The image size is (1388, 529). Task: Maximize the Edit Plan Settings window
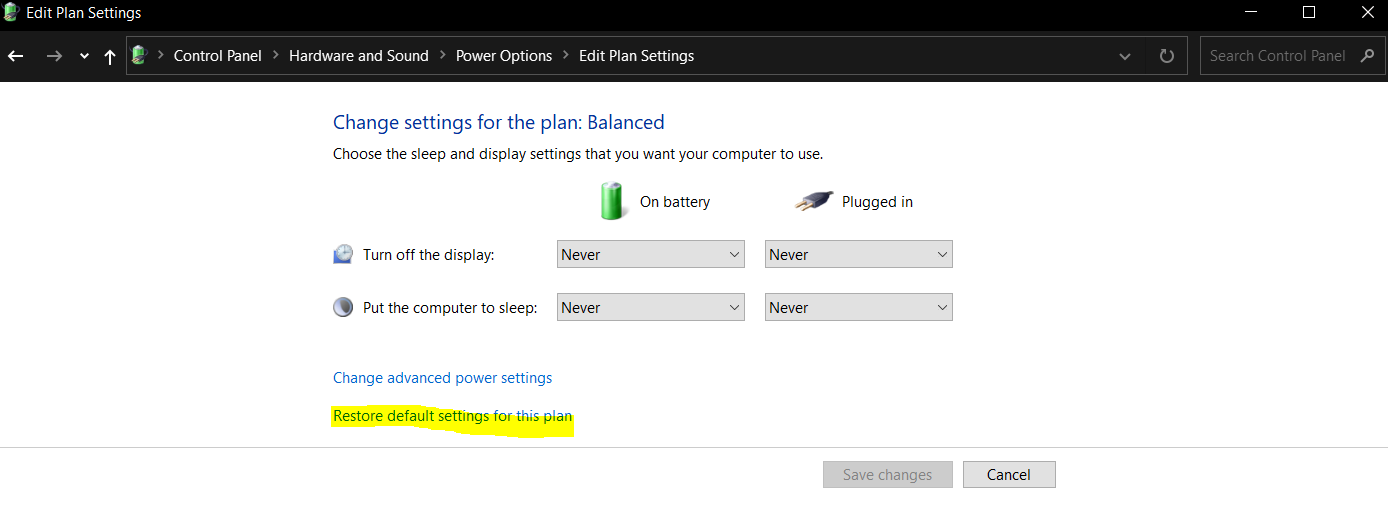click(1309, 13)
